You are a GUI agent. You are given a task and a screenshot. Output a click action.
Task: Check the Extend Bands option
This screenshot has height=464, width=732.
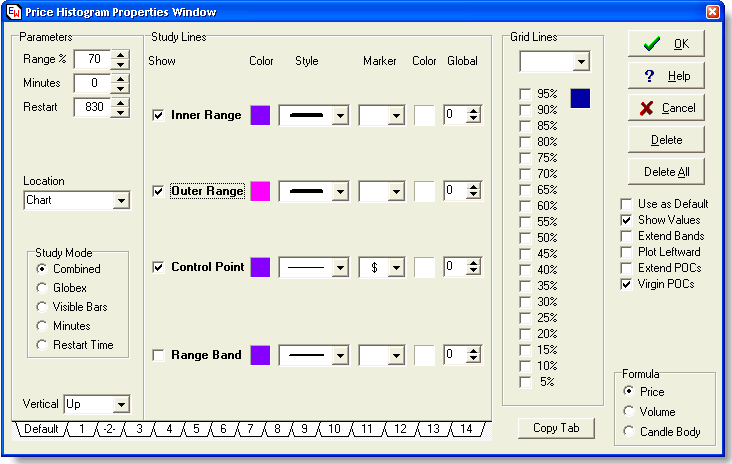click(626, 236)
